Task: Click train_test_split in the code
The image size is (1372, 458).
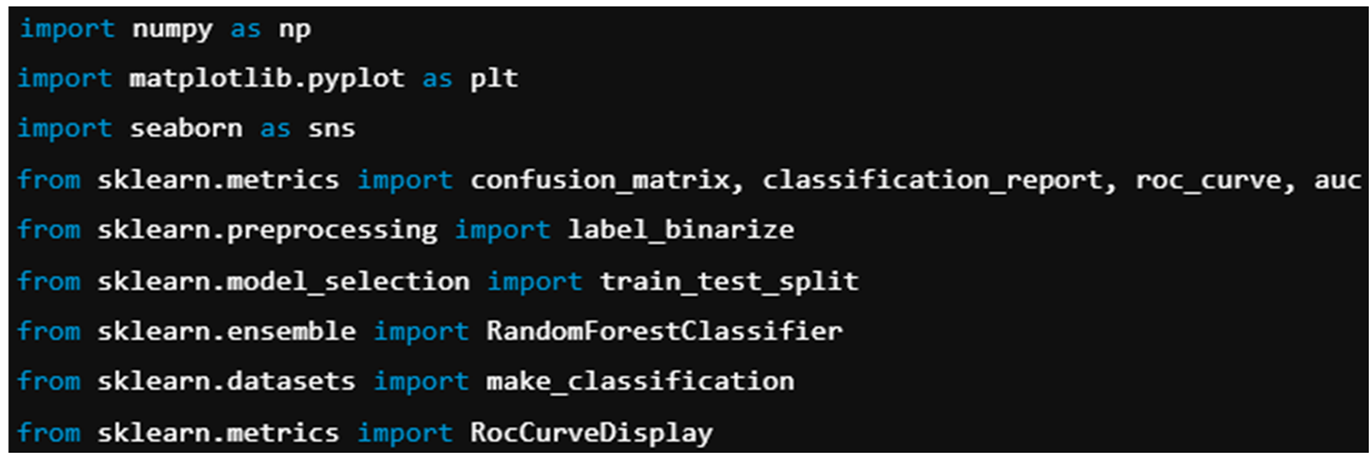Action: pyautogui.click(x=729, y=281)
